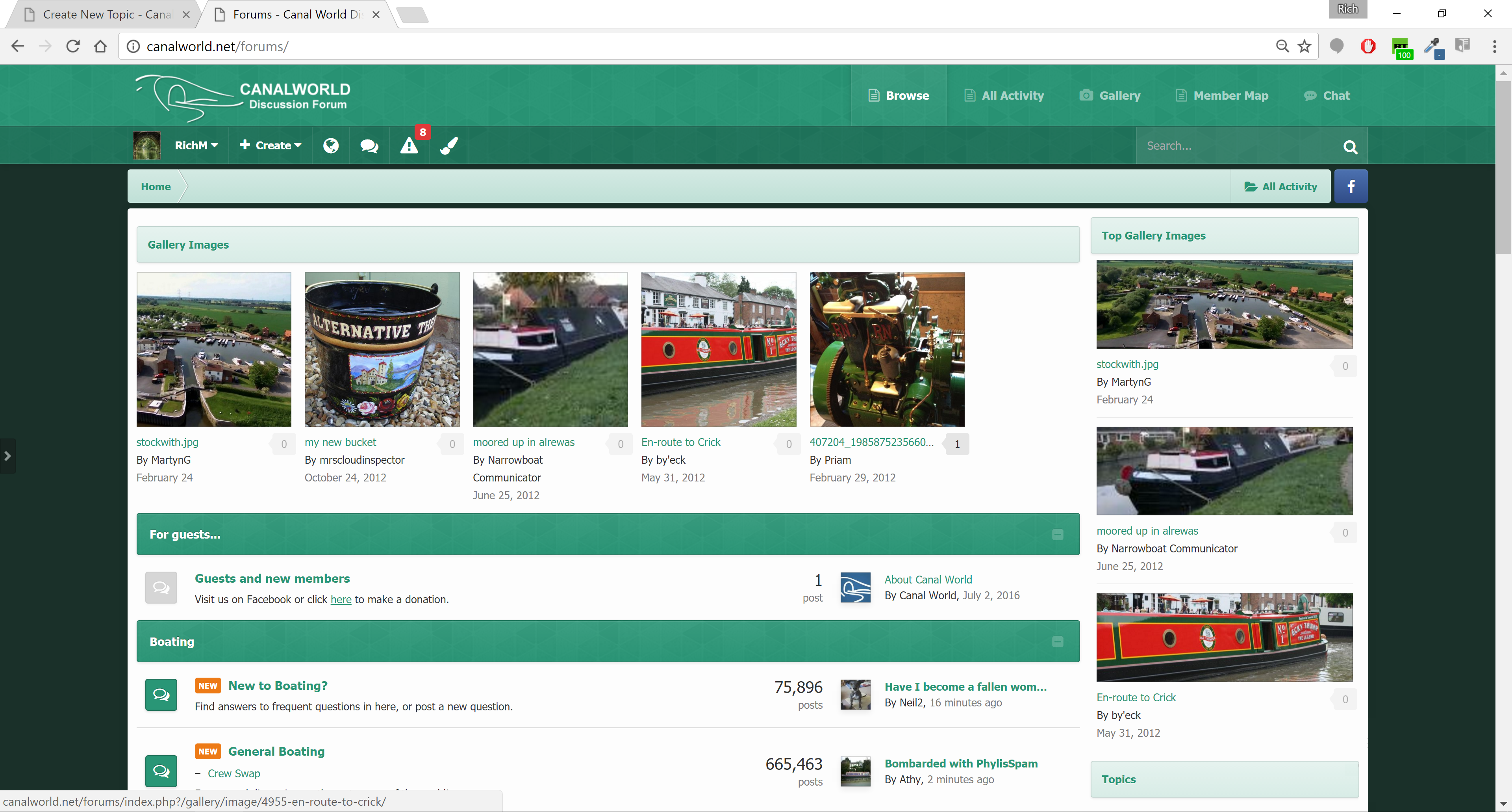Image resolution: width=1512 pixels, height=812 pixels.
Task: Click the 407204_1985875235660... image link
Action: [872, 442]
